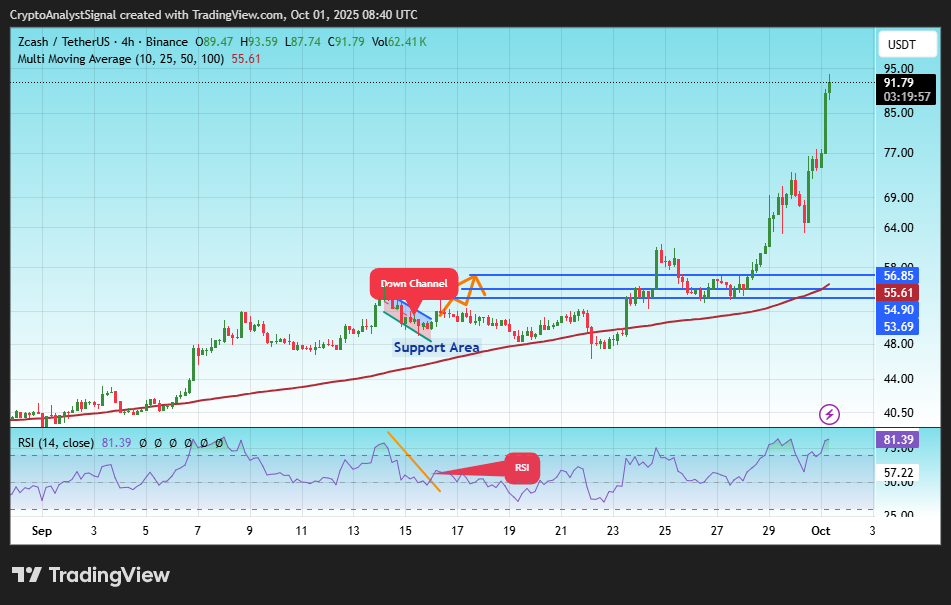Click the 48.00 price axis tick
951x605 pixels.
(x=898, y=344)
